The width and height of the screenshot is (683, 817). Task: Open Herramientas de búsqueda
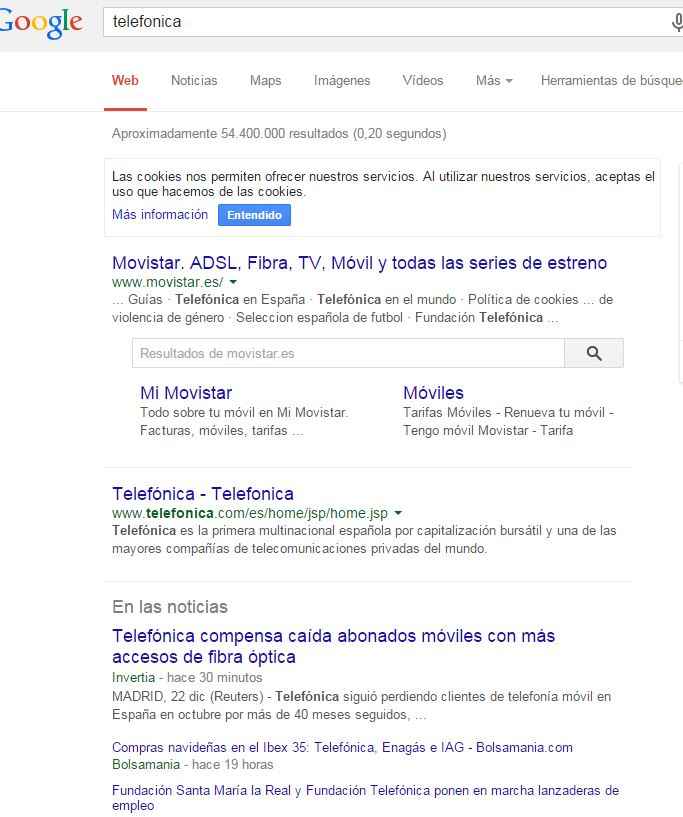click(610, 81)
